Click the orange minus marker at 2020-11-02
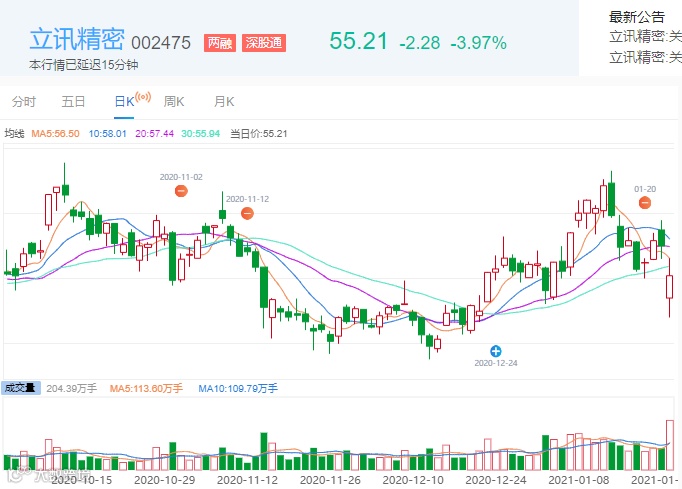The height and width of the screenshot is (489, 682). point(181,191)
